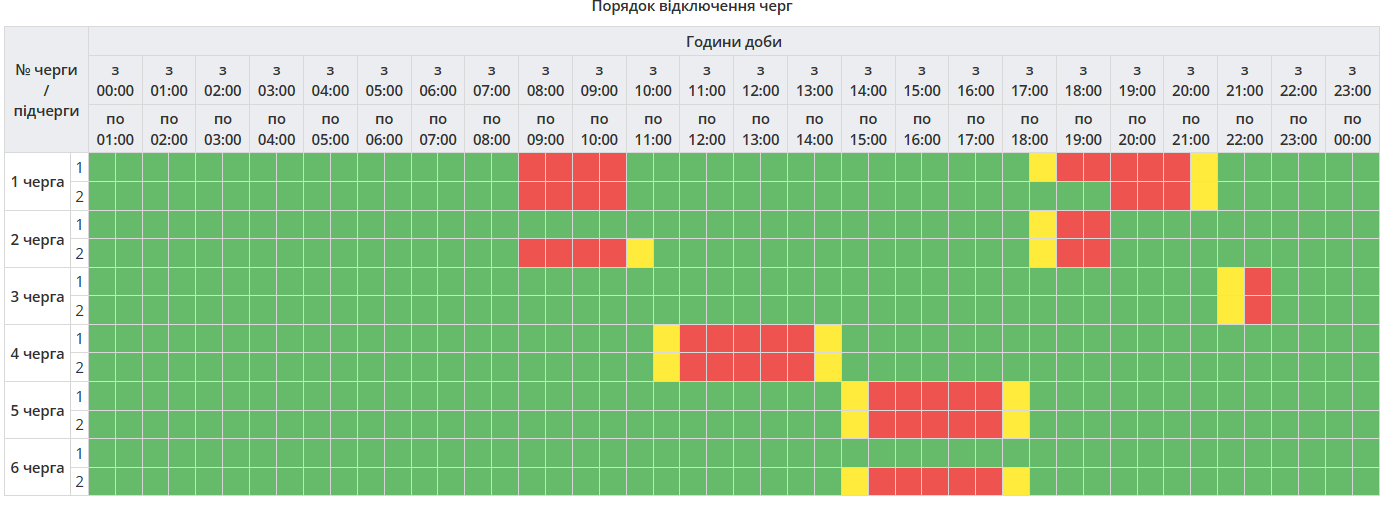This screenshot has width=1384, height=505.
Task: Select the "№ черги / підчерги" header cell
Action: coord(46,90)
